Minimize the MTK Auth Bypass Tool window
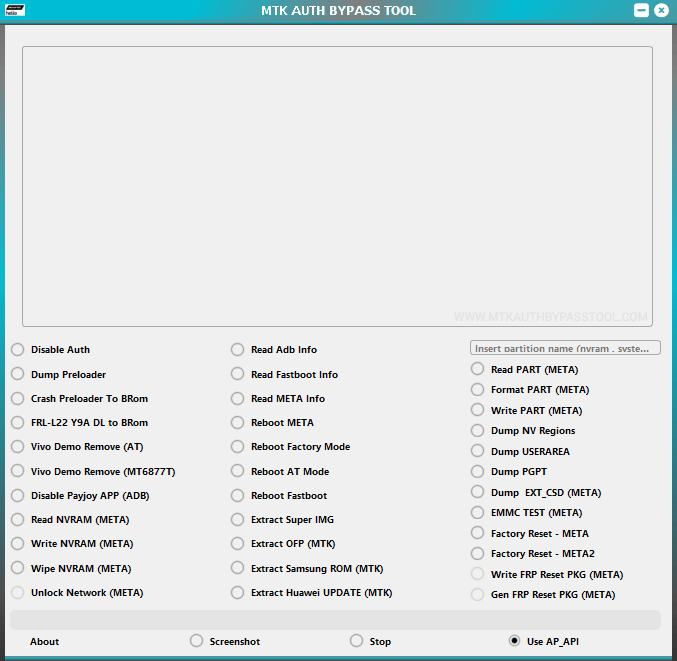This screenshot has height=661, width=677. (x=641, y=10)
